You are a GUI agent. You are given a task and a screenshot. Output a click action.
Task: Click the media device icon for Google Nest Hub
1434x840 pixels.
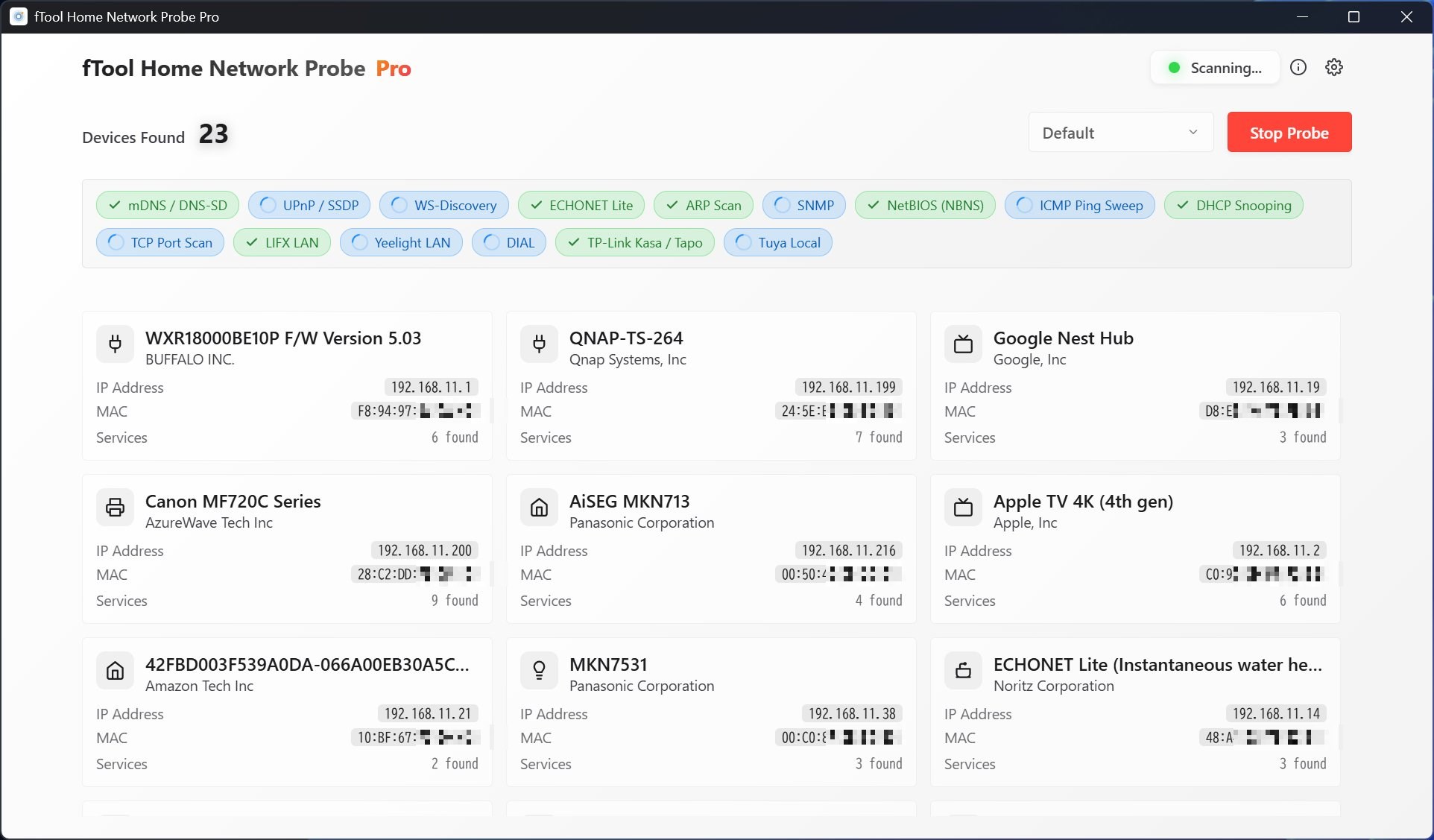(x=963, y=344)
